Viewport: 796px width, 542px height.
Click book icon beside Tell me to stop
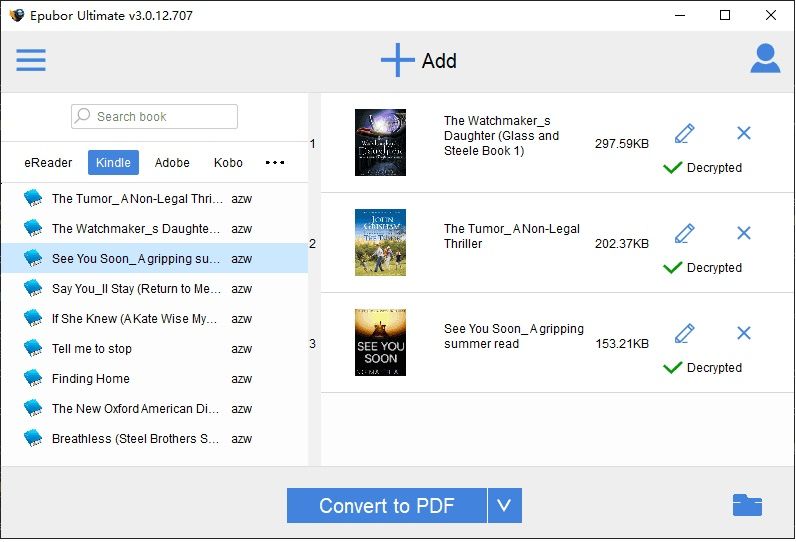(33, 348)
